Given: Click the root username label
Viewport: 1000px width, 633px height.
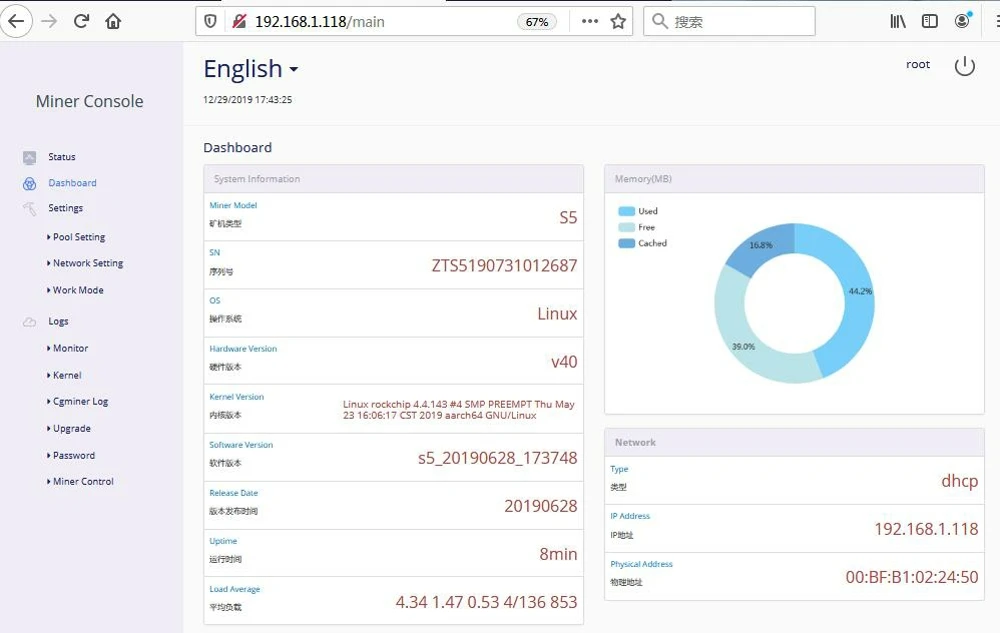Looking at the screenshot, I should click(918, 64).
